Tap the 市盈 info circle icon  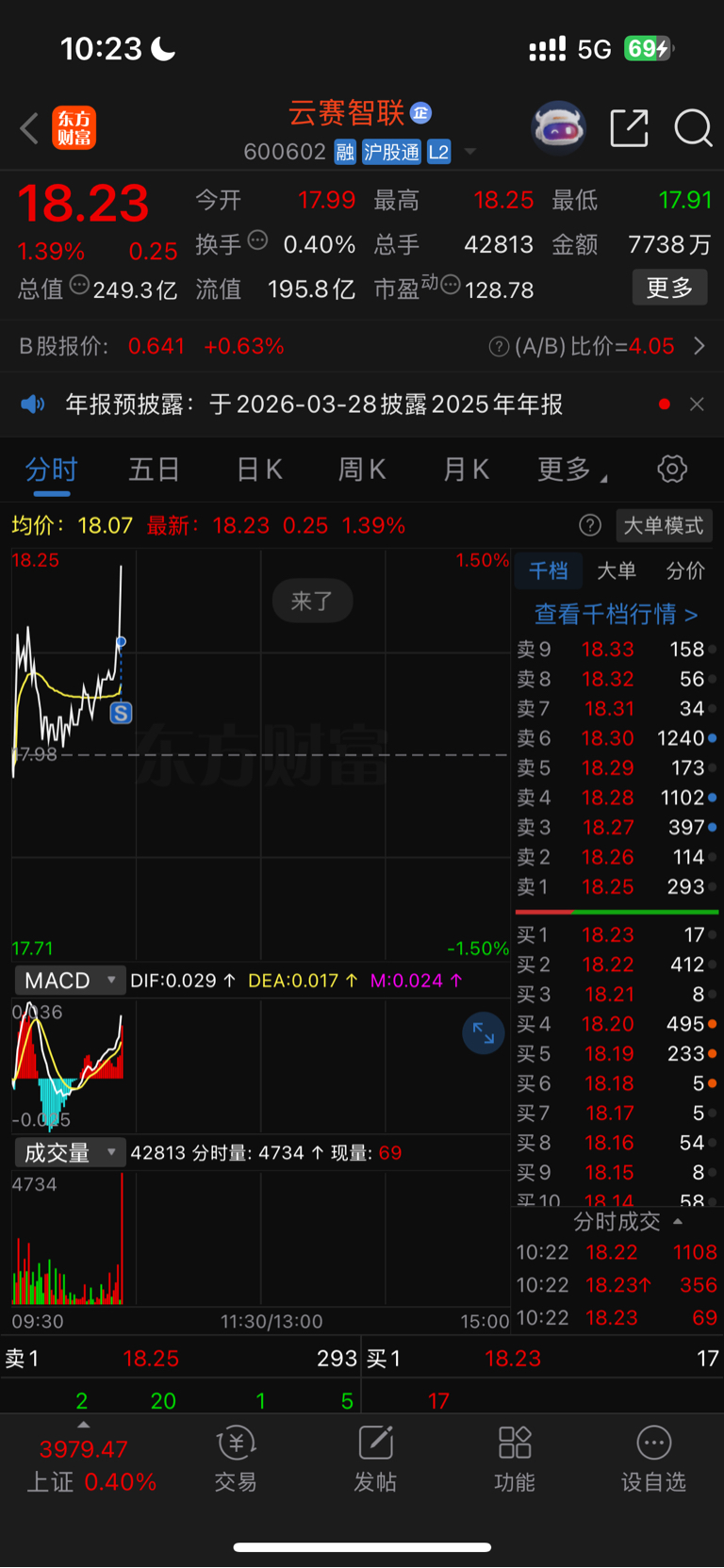[451, 284]
